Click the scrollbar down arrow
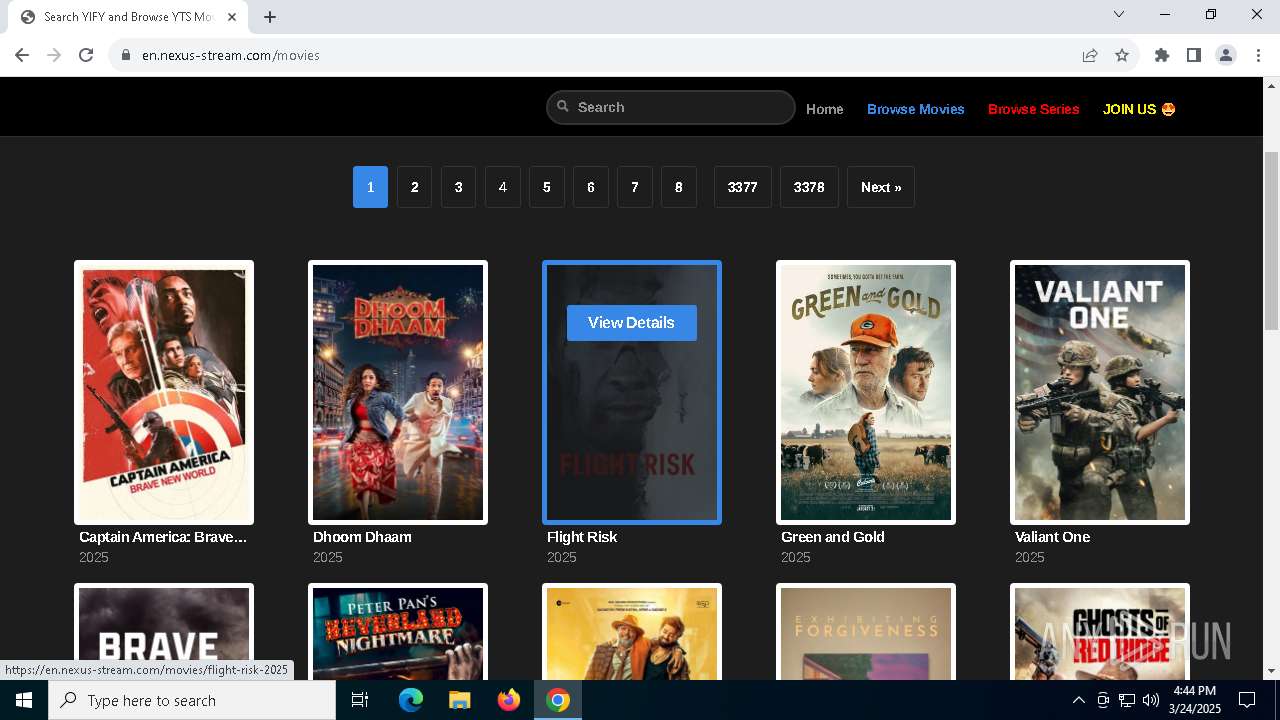Screen dimensions: 1280x720 [1271, 671]
